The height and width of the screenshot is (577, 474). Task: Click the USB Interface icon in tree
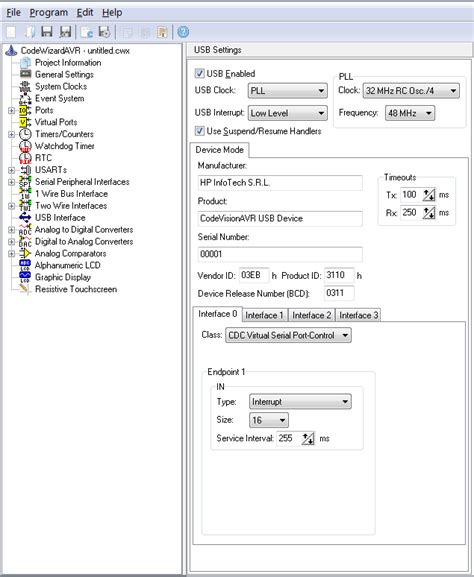pos(25,217)
